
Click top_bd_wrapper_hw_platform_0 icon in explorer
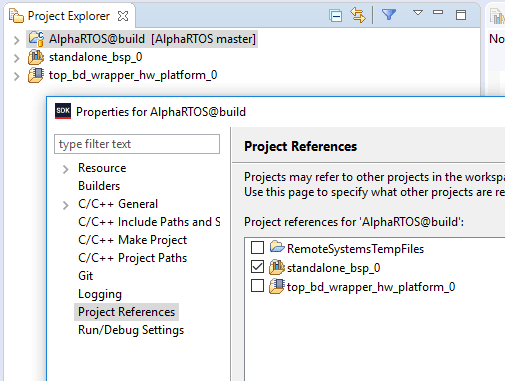coord(36,75)
